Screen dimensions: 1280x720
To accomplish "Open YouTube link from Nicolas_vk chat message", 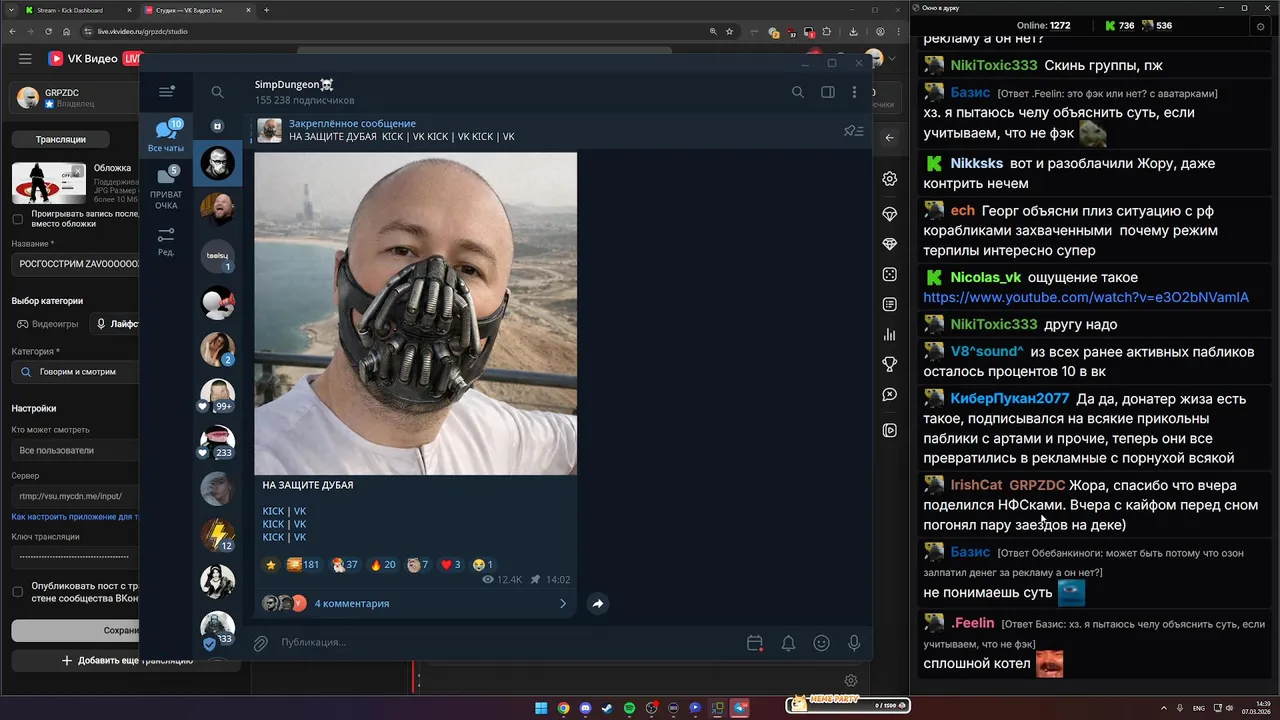I will click(1086, 298).
